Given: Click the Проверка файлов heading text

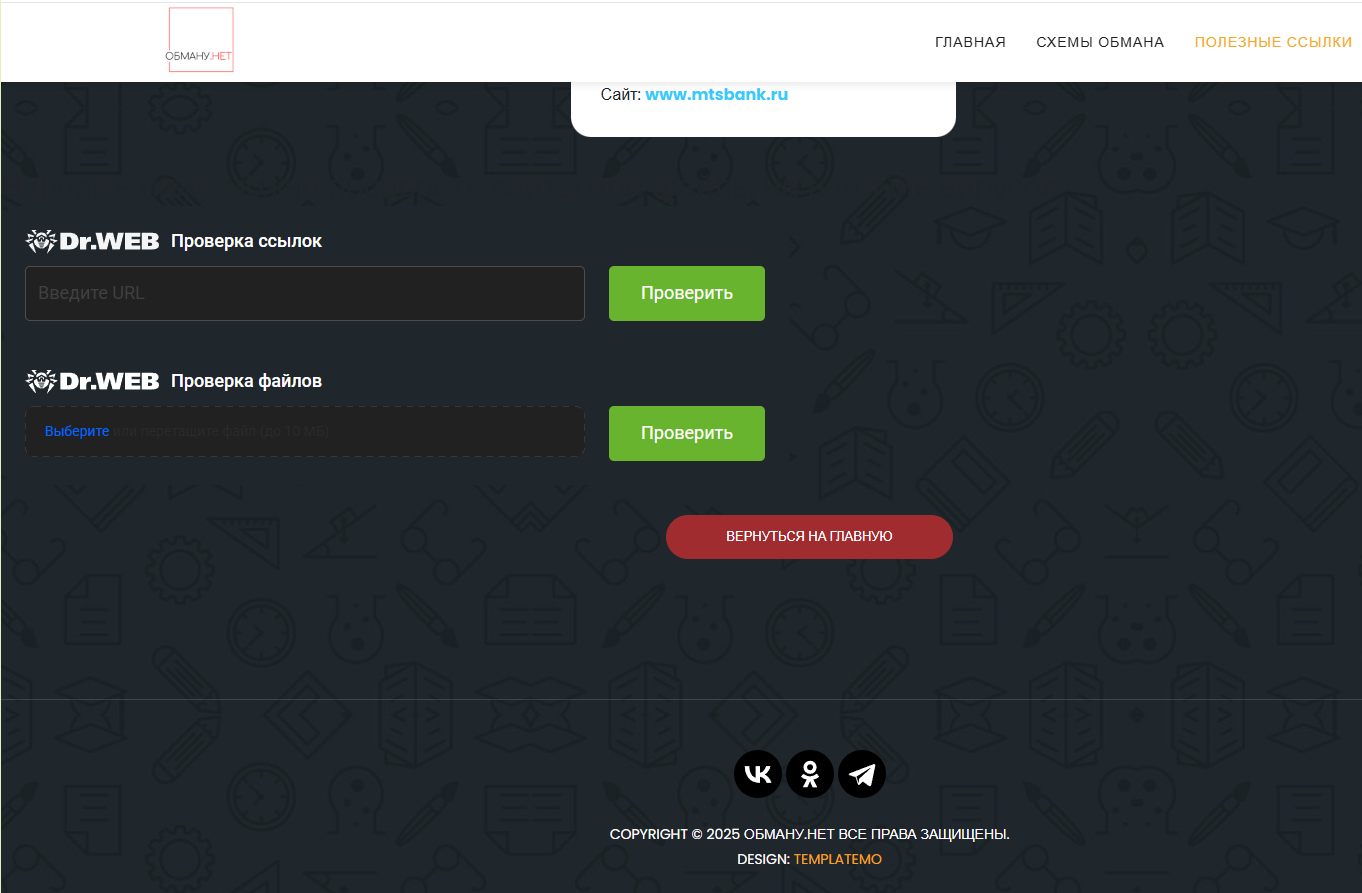Looking at the screenshot, I should point(246,381).
